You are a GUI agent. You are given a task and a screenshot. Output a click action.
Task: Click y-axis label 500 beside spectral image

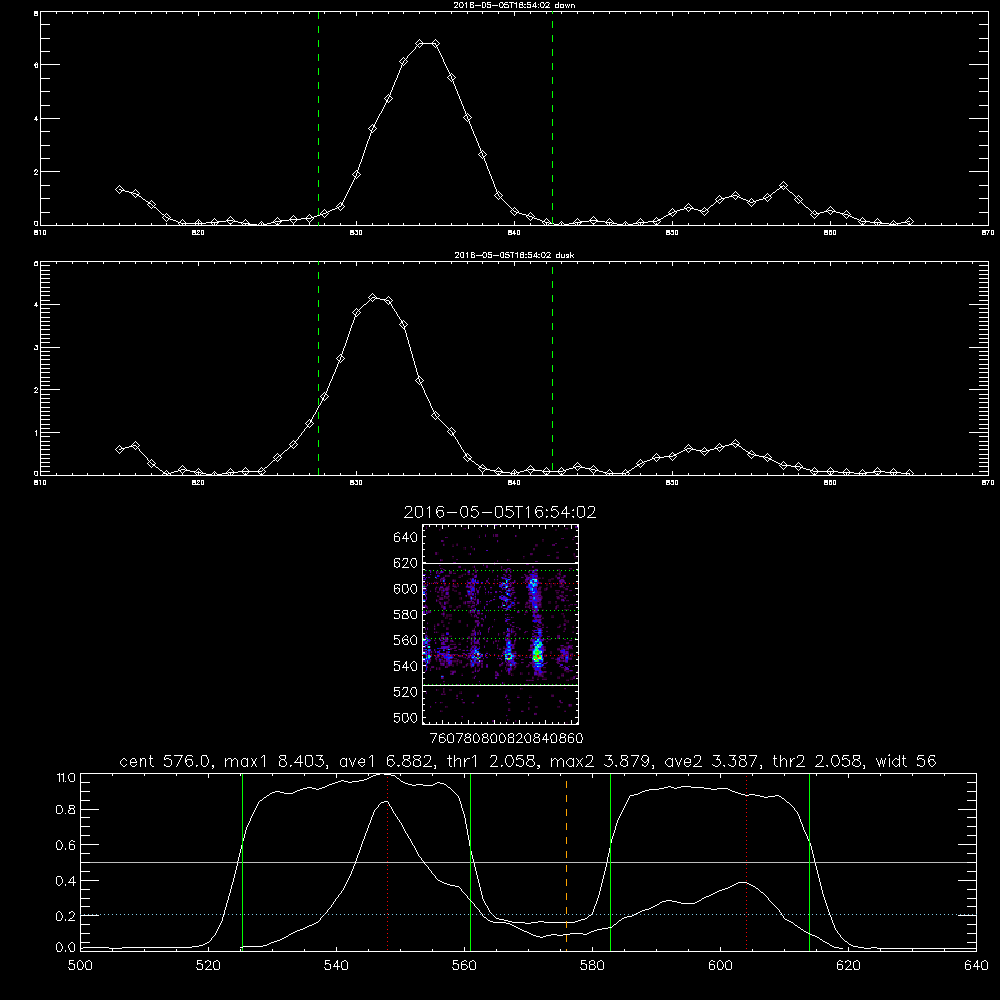(x=405, y=717)
